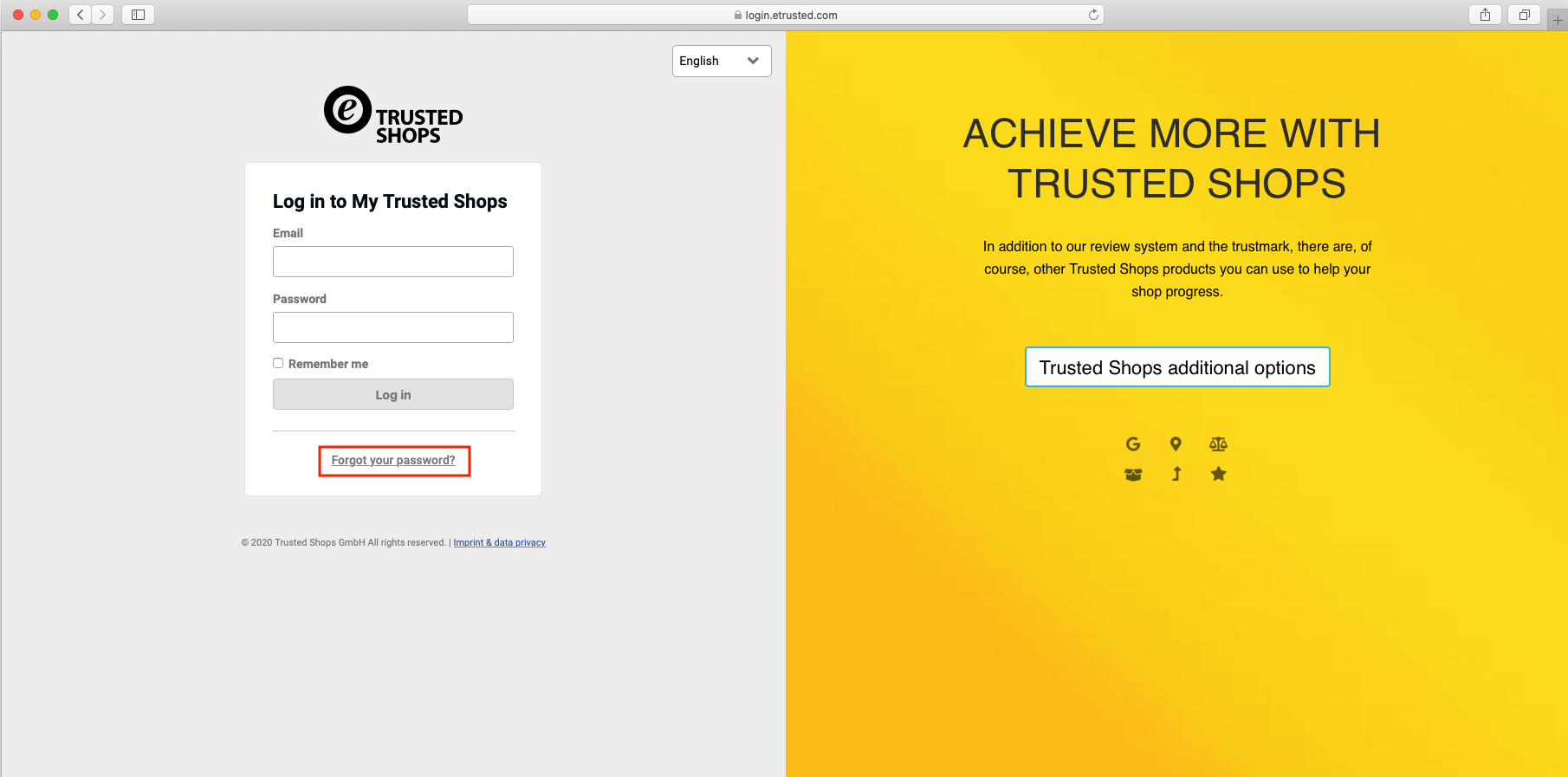Viewport: 1568px width, 777px height.
Task: Click the Log in to My Trusted Shops heading
Action: [390, 201]
